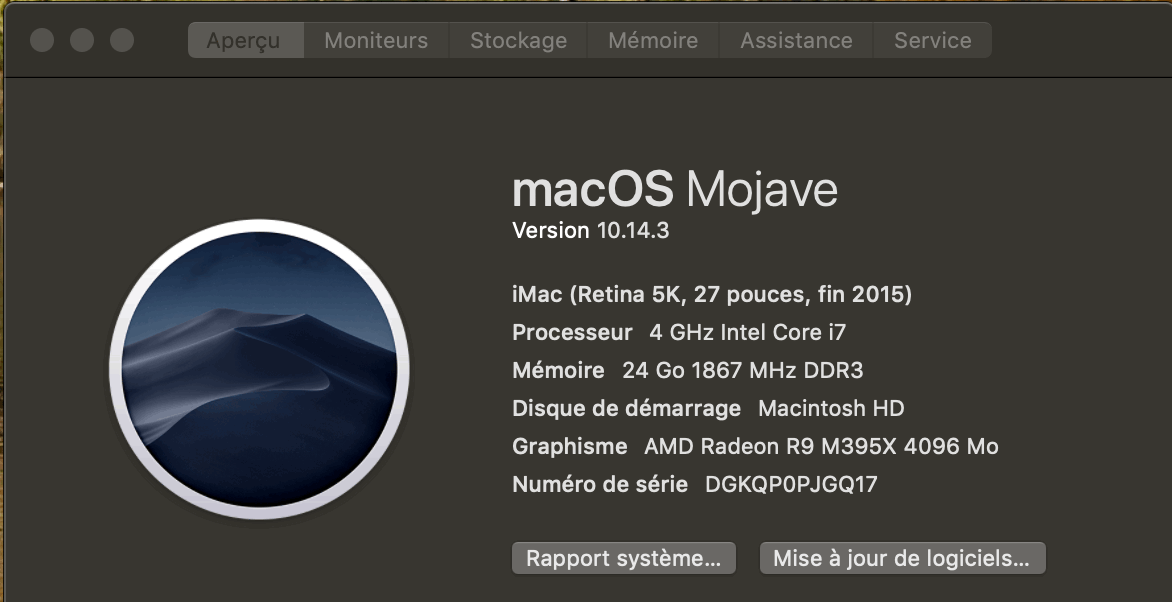Select iMac (Retina 5K, 27 pouces, fin 2015) line
The height and width of the screenshot is (602, 1172).
(712, 295)
